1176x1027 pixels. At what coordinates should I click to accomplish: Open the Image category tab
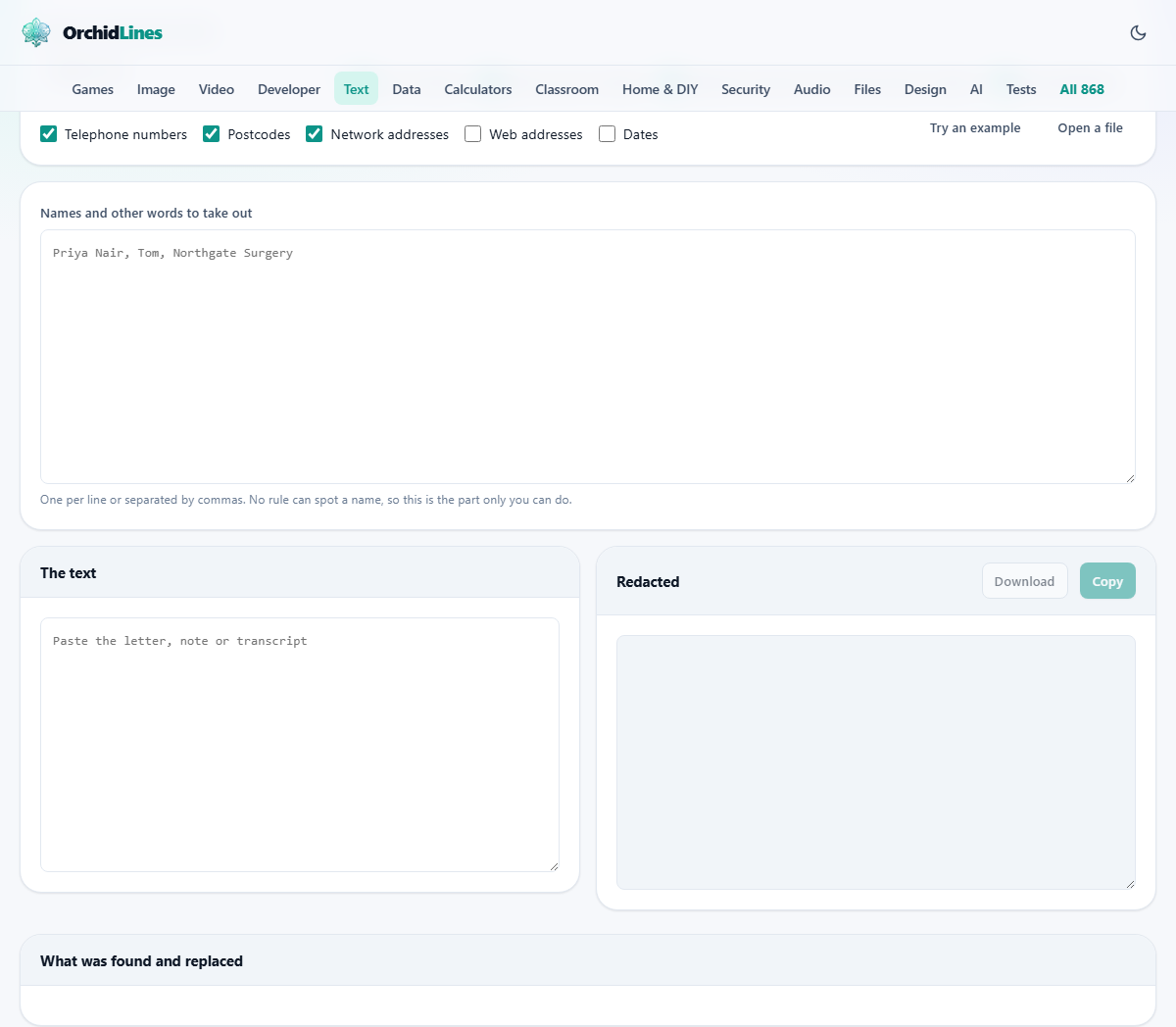(156, 89)
